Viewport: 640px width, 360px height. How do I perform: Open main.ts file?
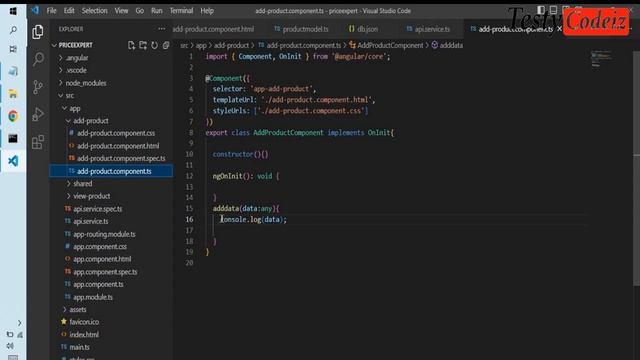tap(79, 347)
